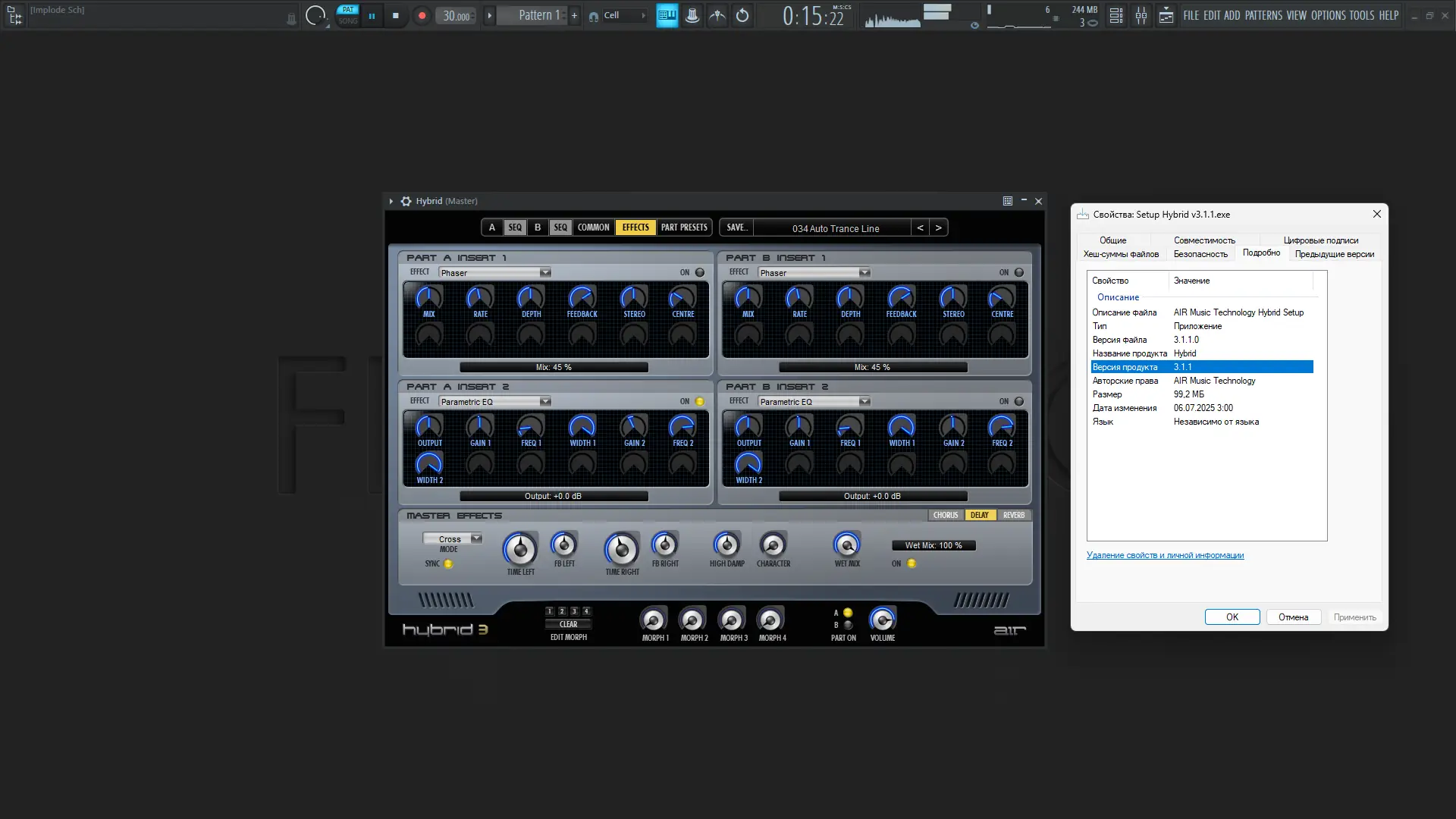Click Удаление свойств и личной информации link
The image size is (1456, 819).
pos(1165,555)
